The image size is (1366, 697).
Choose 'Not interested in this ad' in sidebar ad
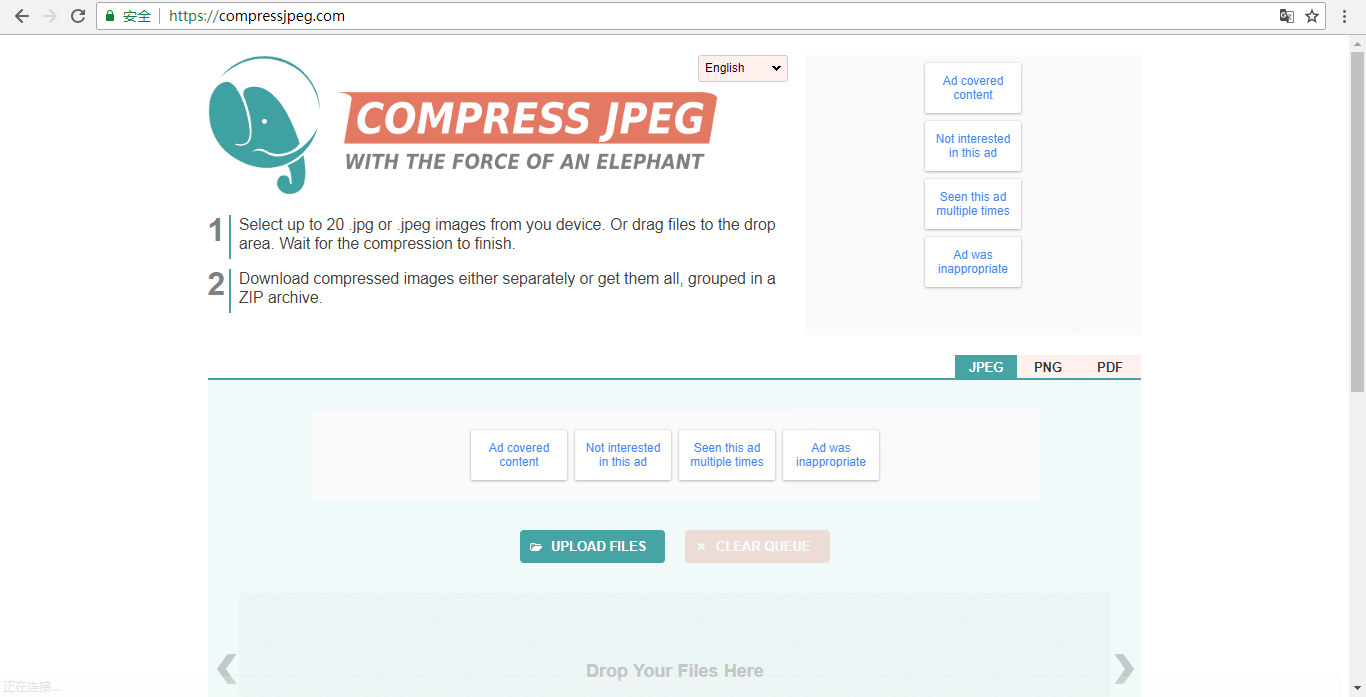[x=973, y=146]
